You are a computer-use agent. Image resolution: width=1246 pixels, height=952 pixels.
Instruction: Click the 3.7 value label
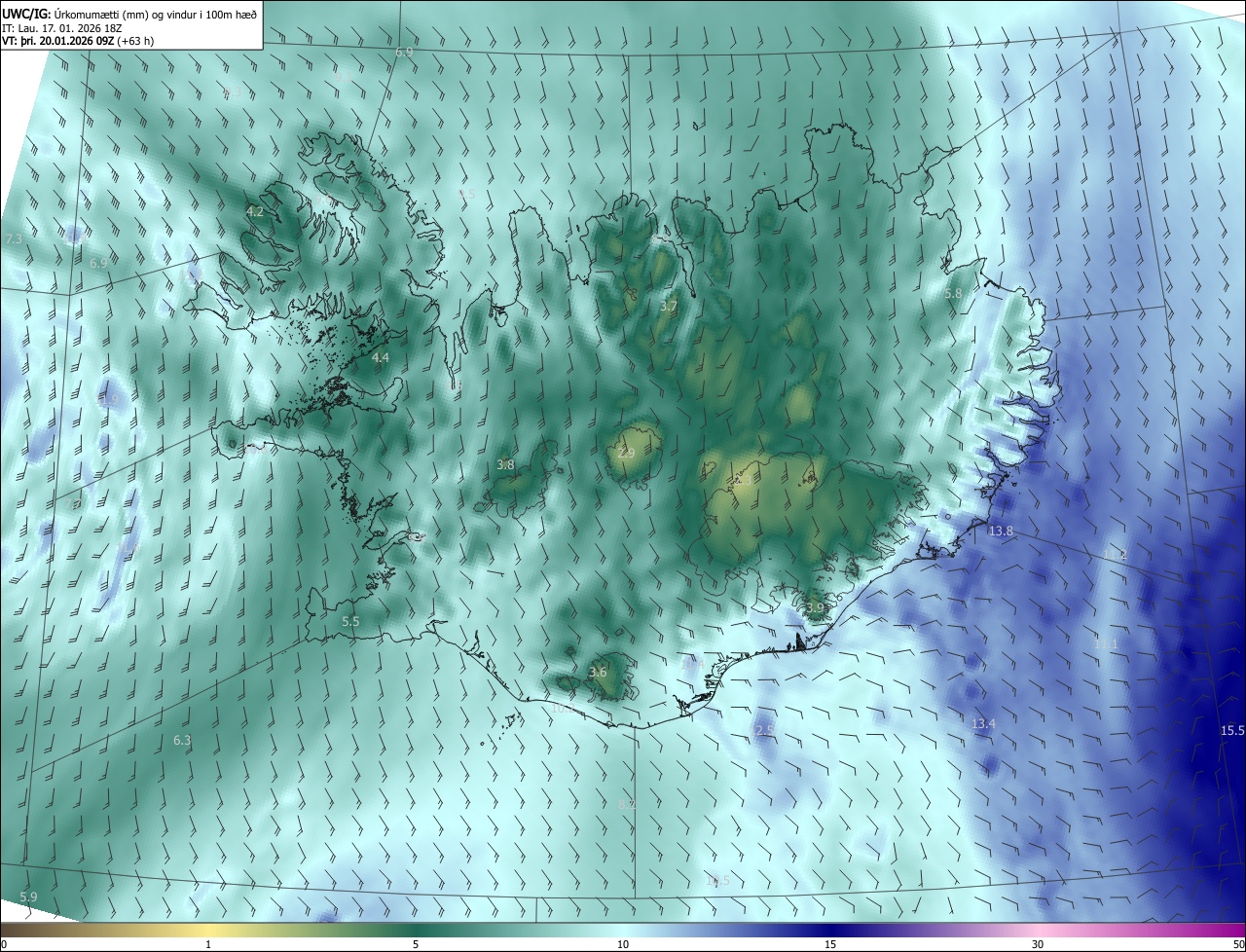pyautogui.click(x=668, y=306)
